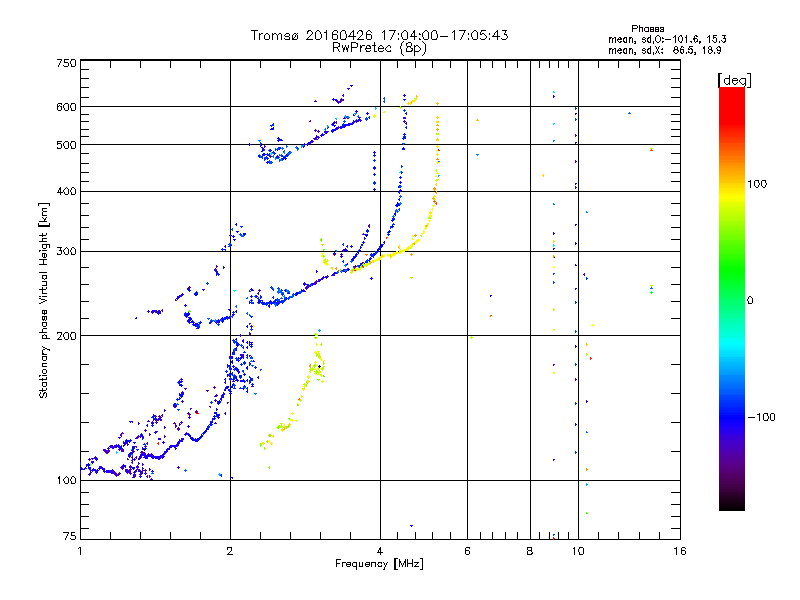This screenshot has height=600, width=800.
Task: Click the y-axis tick label '750'
Action: [67, 63]
